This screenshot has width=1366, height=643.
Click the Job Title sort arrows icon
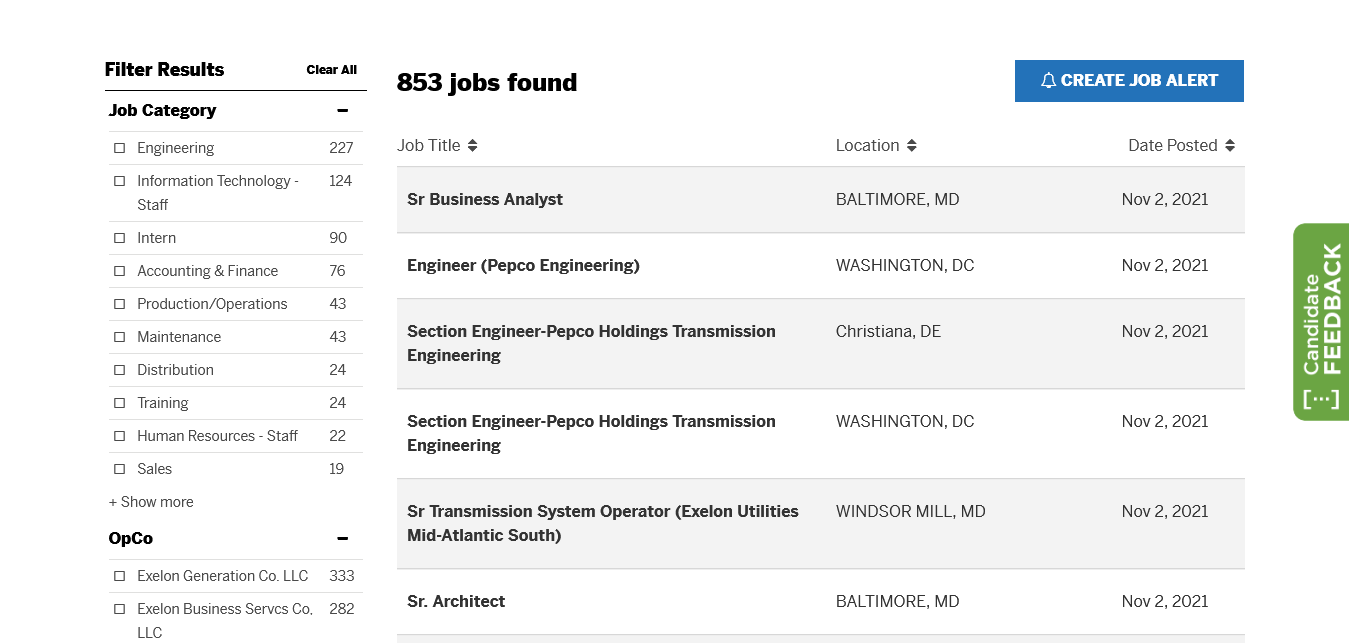tap(473, 146)
